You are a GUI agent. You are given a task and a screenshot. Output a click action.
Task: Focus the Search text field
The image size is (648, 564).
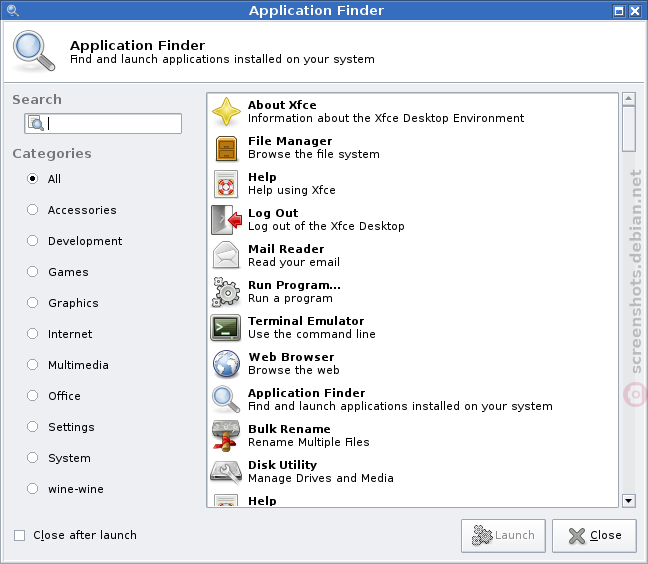[x=103, y=124]
